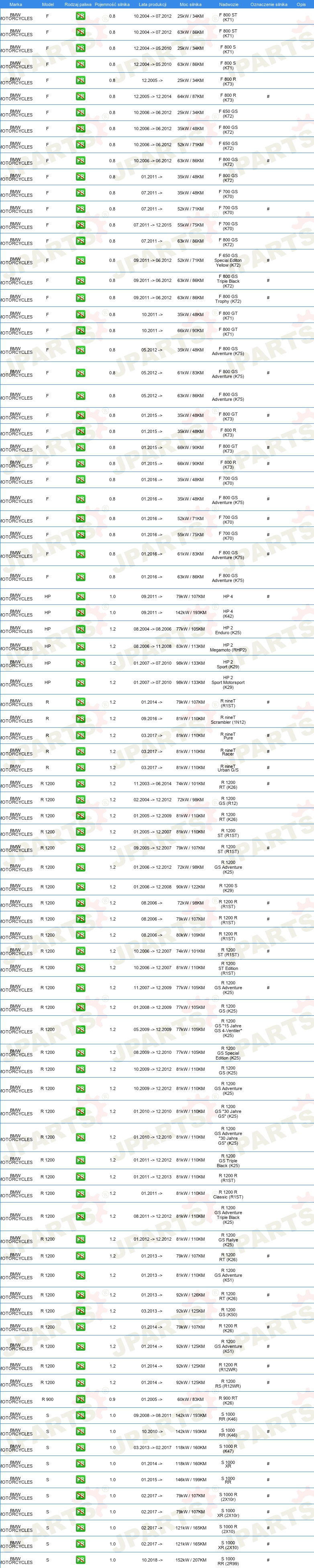
Task: Select the '60kW / 83KM' power cell
Action: pyautogui.click(x=190, y=1399)
